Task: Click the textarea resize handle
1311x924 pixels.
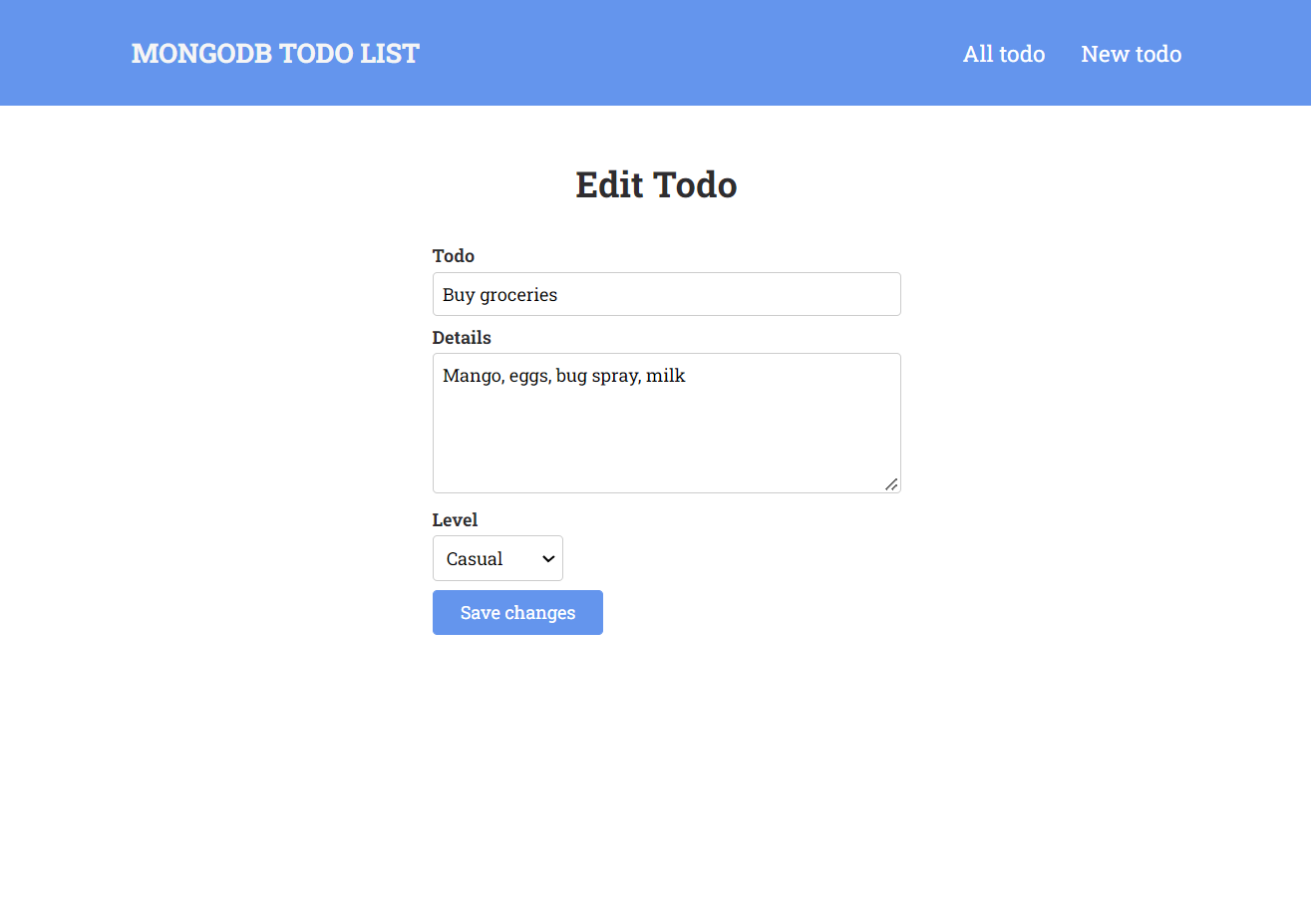Action: tap(891, 484)
